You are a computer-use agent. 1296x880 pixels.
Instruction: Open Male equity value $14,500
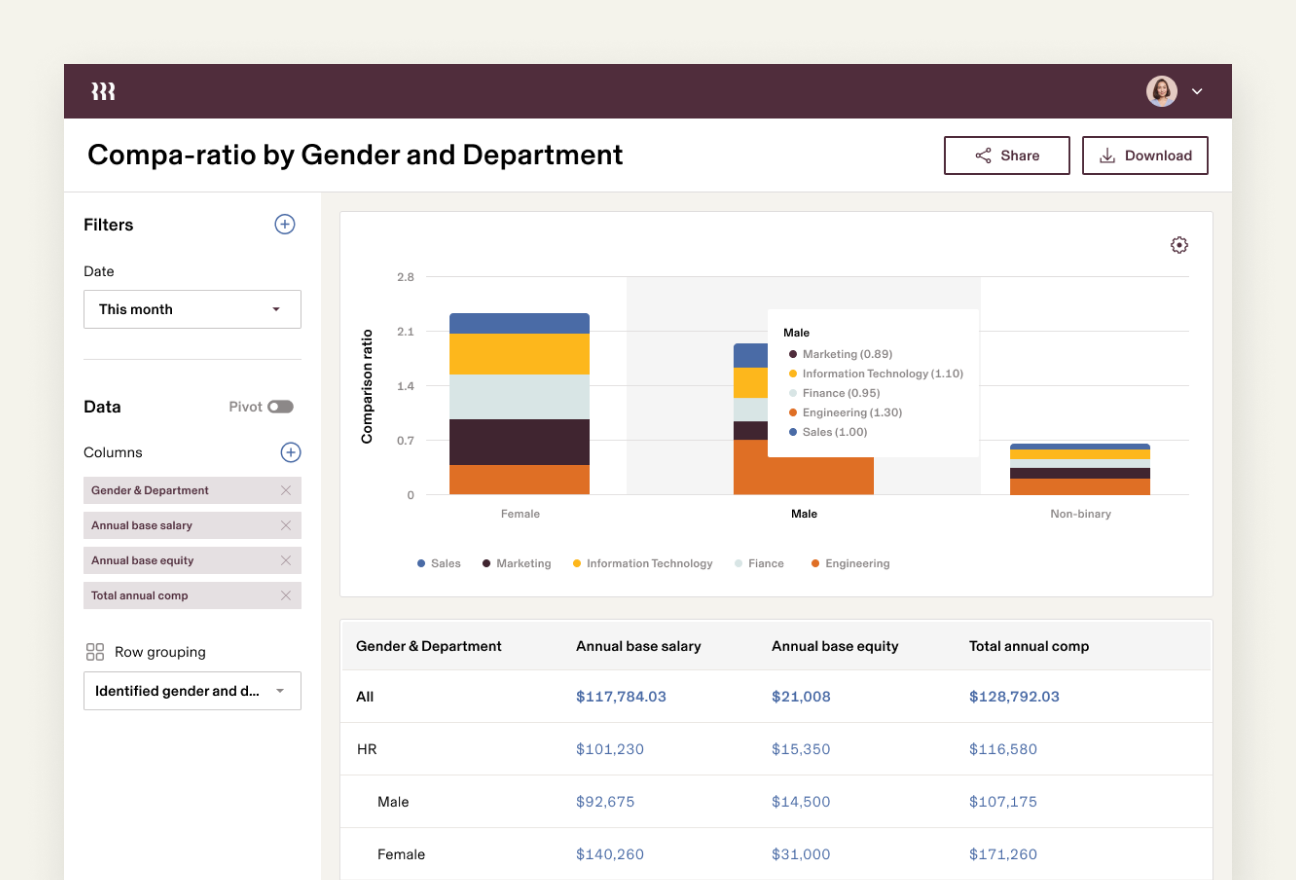click(x=801, y=802)
